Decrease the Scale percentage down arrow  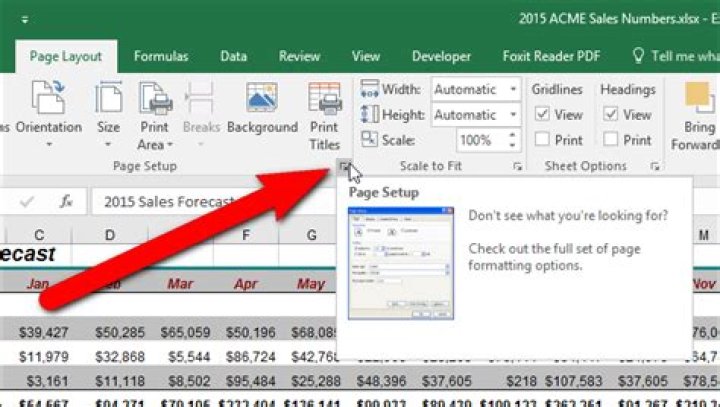pyautogui.click(x=512, y=145)
